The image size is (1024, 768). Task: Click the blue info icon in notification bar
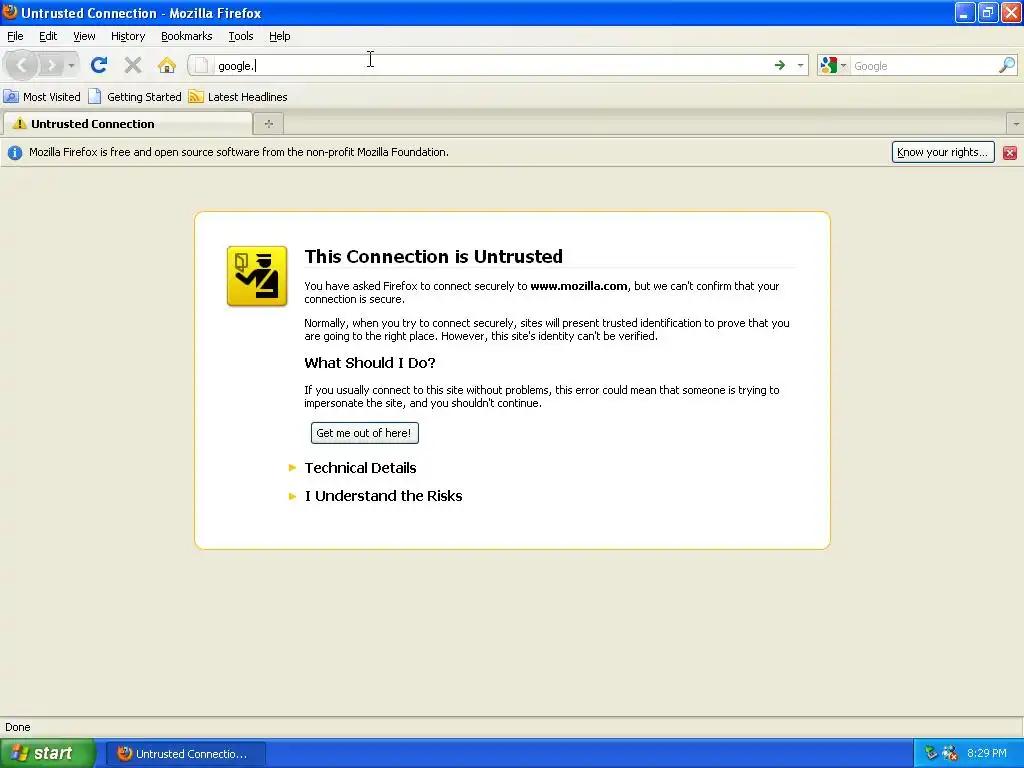coord(14,153)
